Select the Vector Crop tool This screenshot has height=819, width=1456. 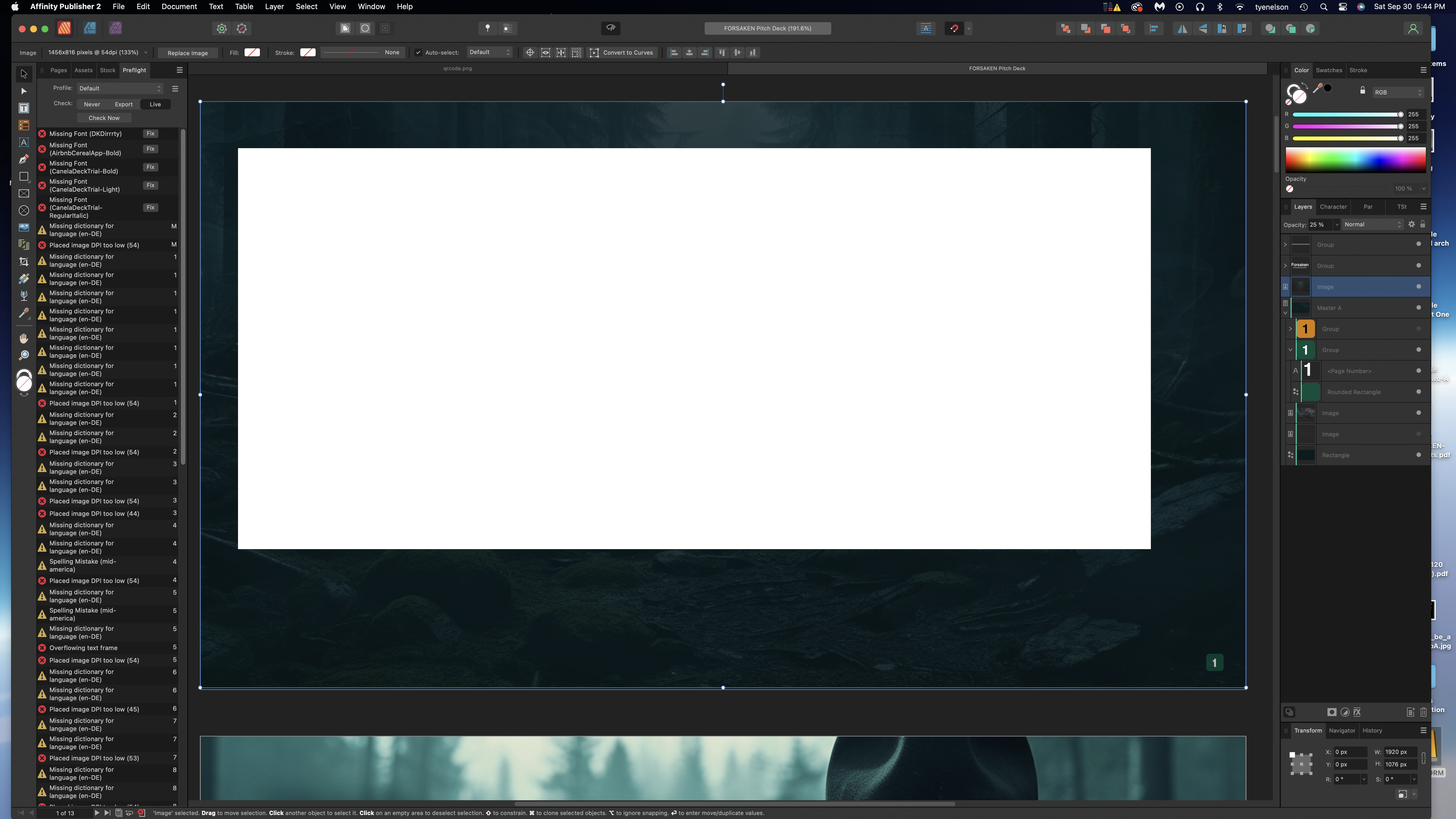[24, 261]
